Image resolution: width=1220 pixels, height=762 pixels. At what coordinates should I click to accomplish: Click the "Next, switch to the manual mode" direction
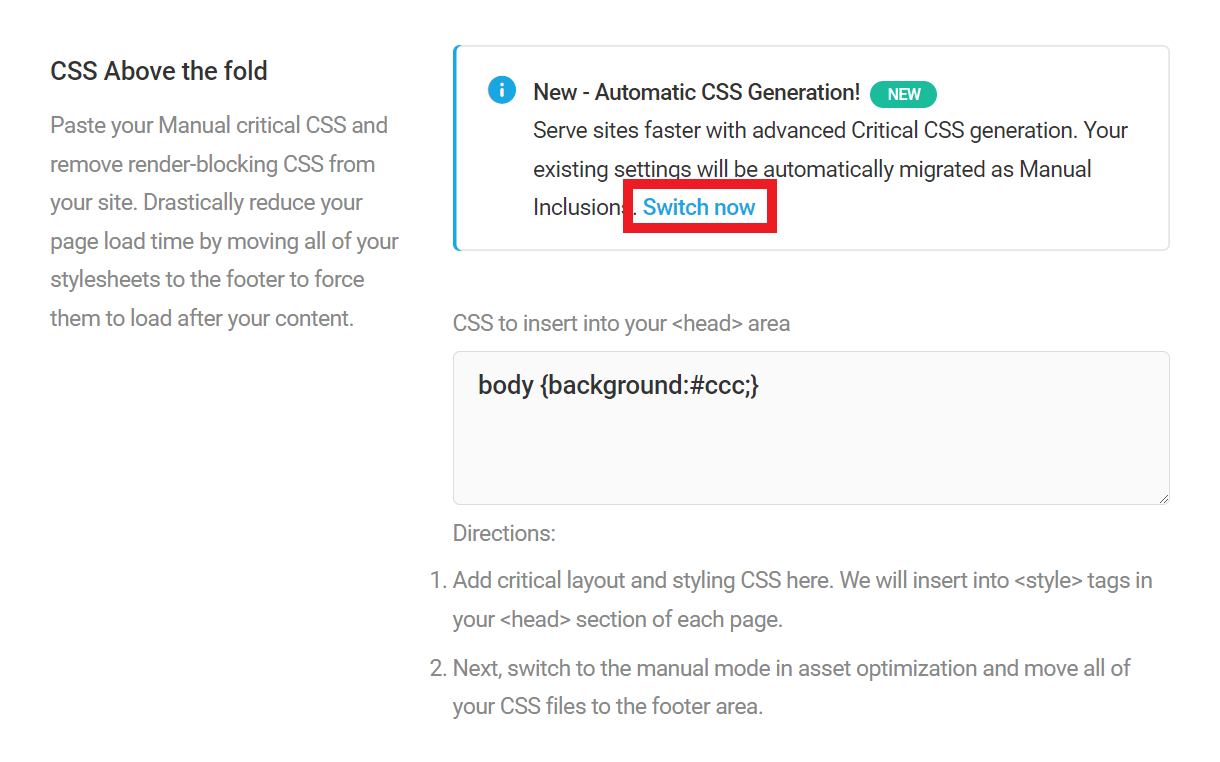791,668
